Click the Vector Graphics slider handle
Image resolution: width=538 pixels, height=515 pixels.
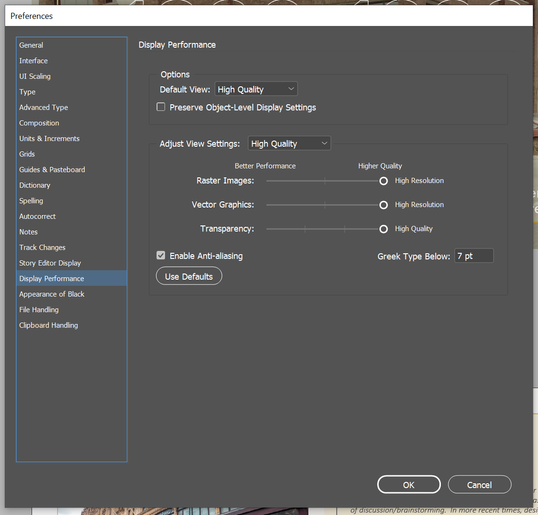pyautogui.click(x=383, y=205)
